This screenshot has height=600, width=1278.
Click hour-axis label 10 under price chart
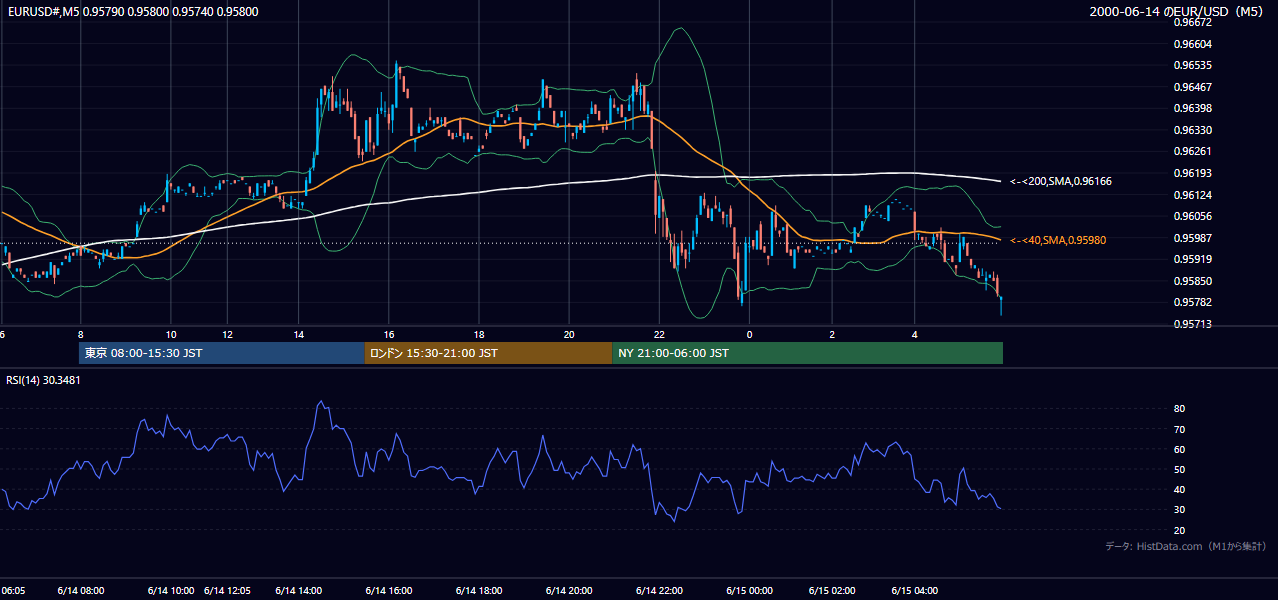click(170, 334)
